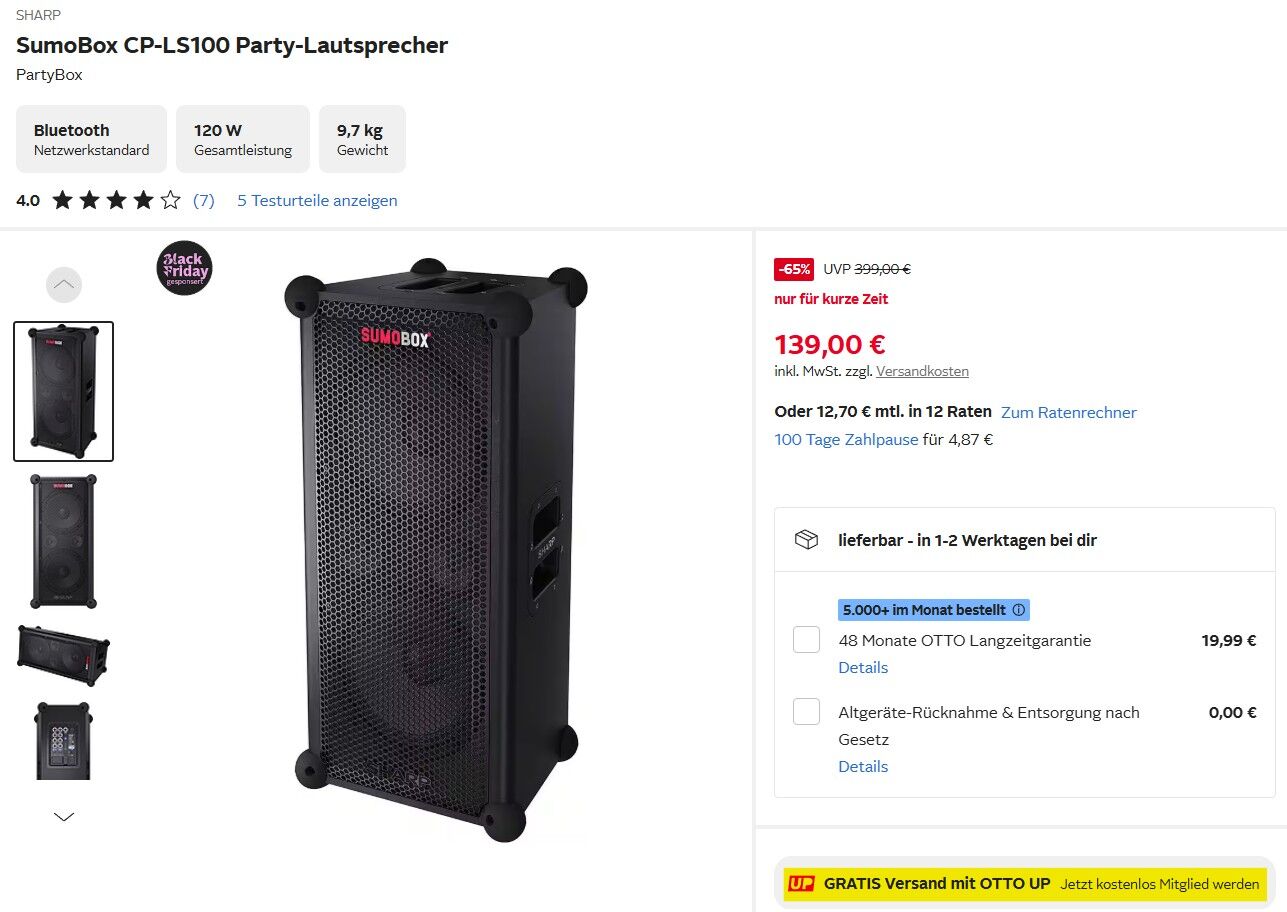
Task: Click the red -65% discount badge
Action: [794, 269]
